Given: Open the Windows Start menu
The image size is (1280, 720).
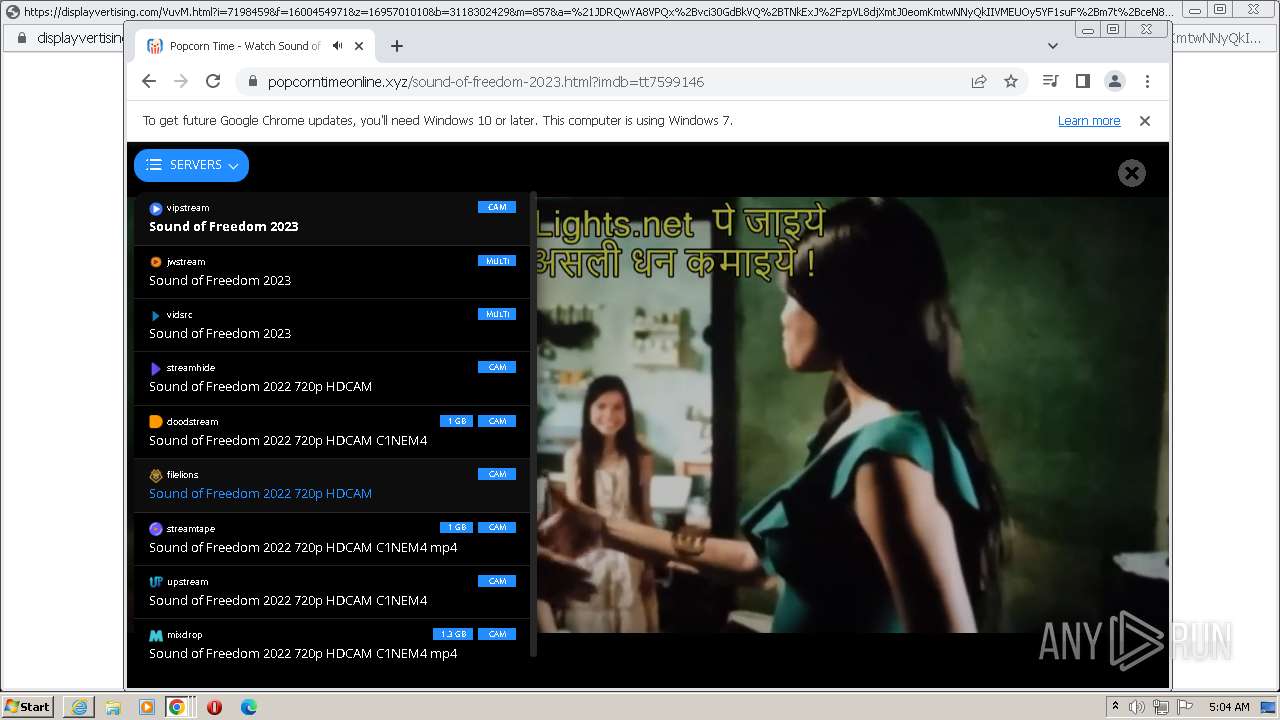Looking at the screenshot, I should pos(28,707).
